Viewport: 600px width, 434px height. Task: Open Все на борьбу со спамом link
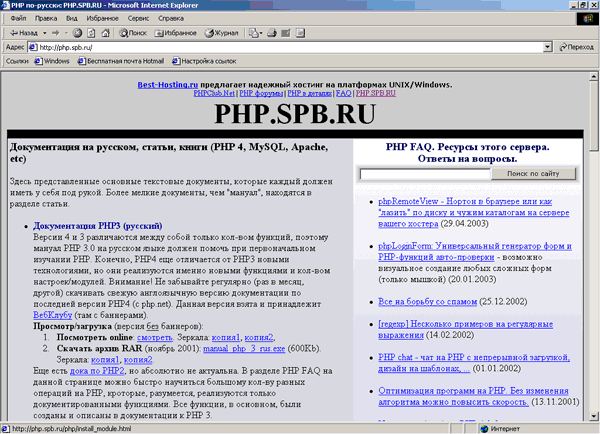427,302
